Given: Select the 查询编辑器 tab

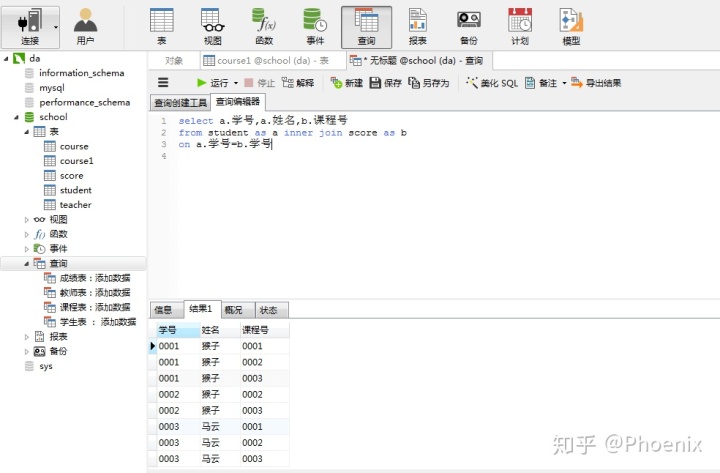Looking at the screenshot, I should click(x=238, y=101).
